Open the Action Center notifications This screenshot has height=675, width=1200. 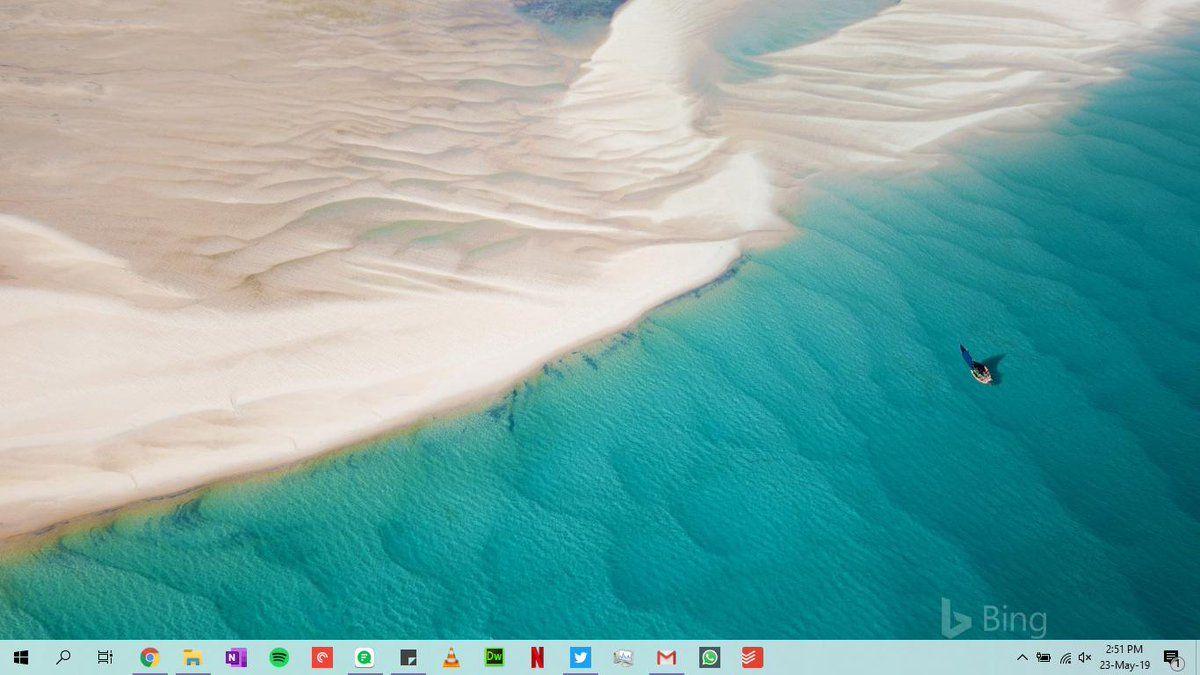coord(1172,658)
